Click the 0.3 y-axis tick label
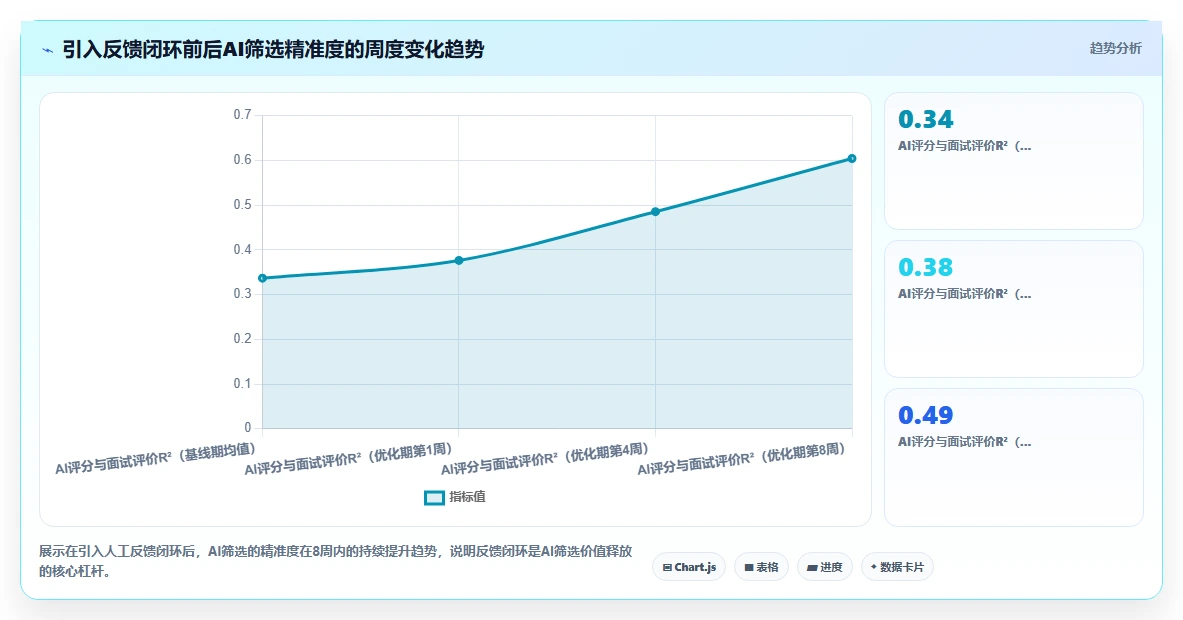The height and width of the screenshot is (620, 1183). pyautogui.click(x=242, y=293)
